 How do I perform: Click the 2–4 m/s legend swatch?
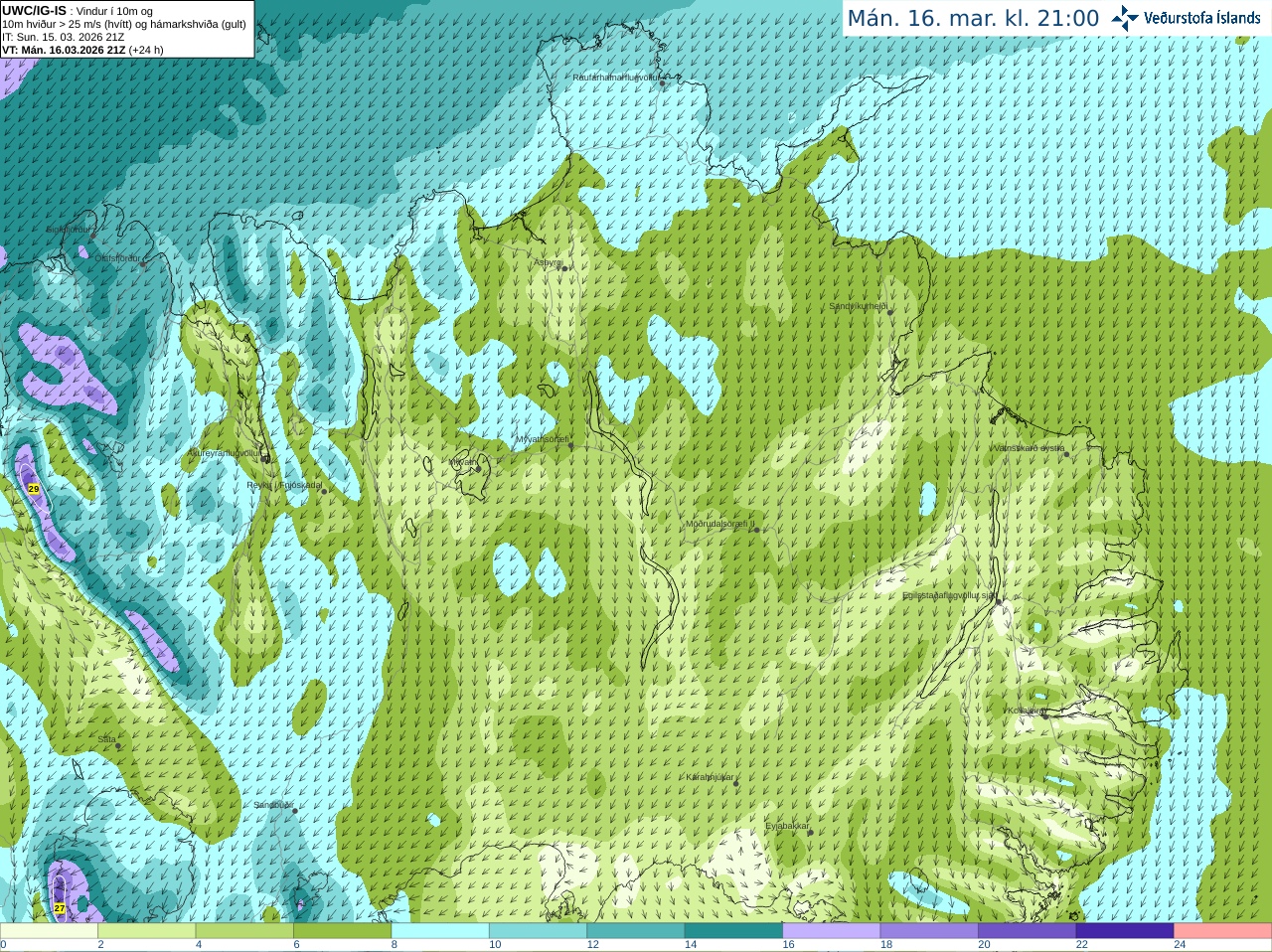tap(146, 931)
